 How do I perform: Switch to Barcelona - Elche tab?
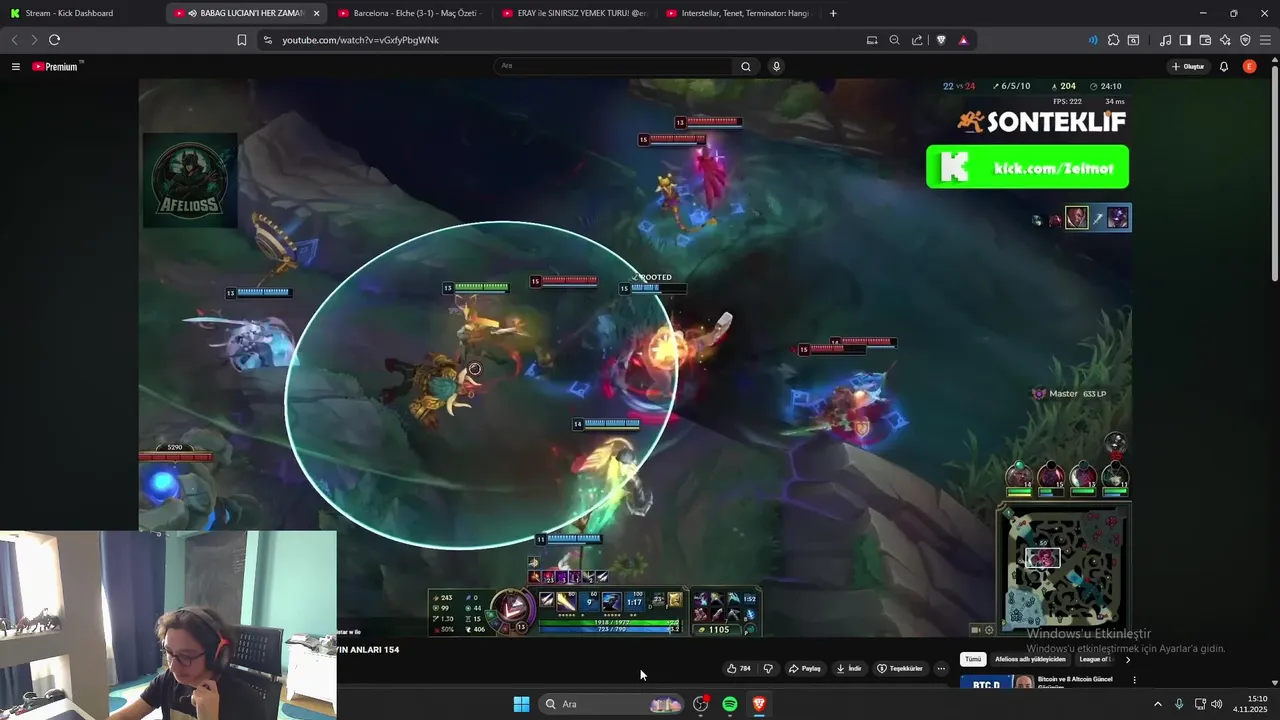[x=410, y=13]
